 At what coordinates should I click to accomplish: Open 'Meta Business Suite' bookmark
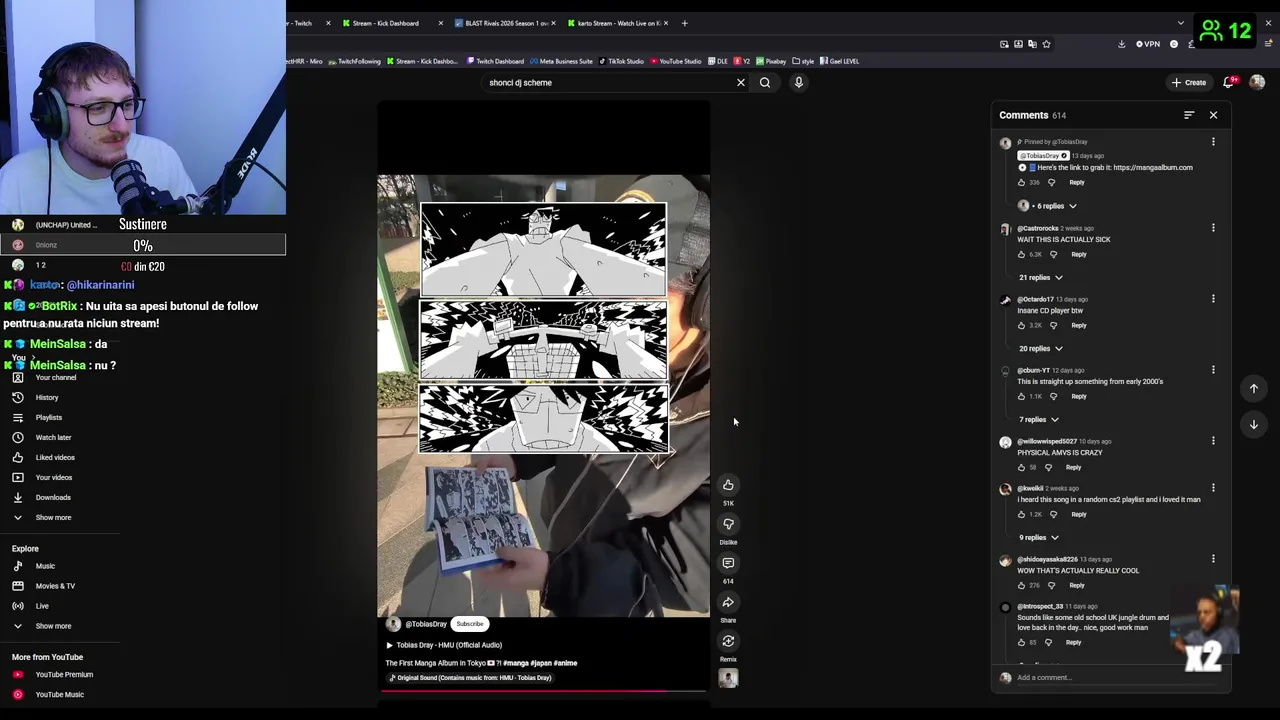(x=561, y=61)
